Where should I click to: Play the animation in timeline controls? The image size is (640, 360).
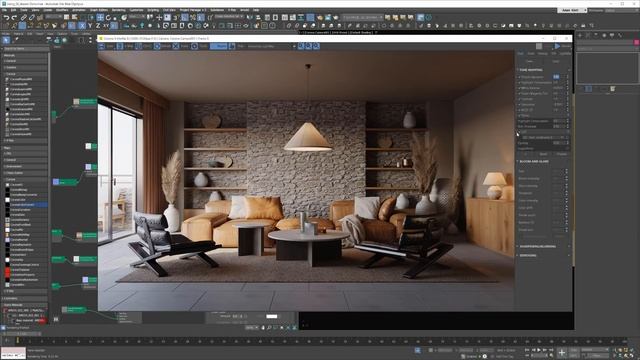[x=539, y=350]
